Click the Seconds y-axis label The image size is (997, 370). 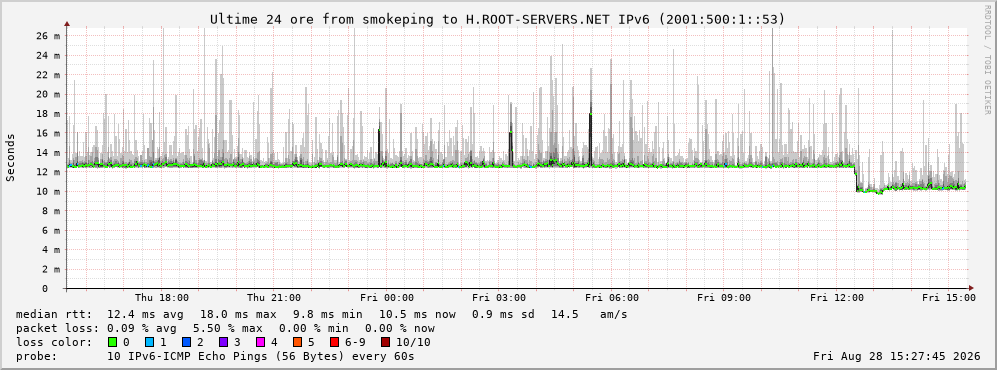pos(11,158)
